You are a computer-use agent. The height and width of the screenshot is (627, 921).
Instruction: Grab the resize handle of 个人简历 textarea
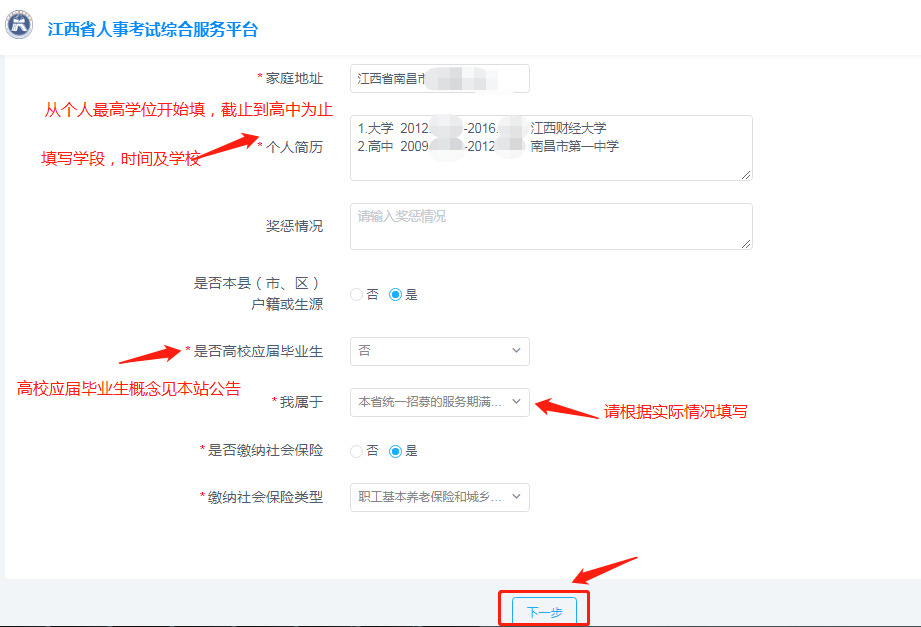coord(746,175)
